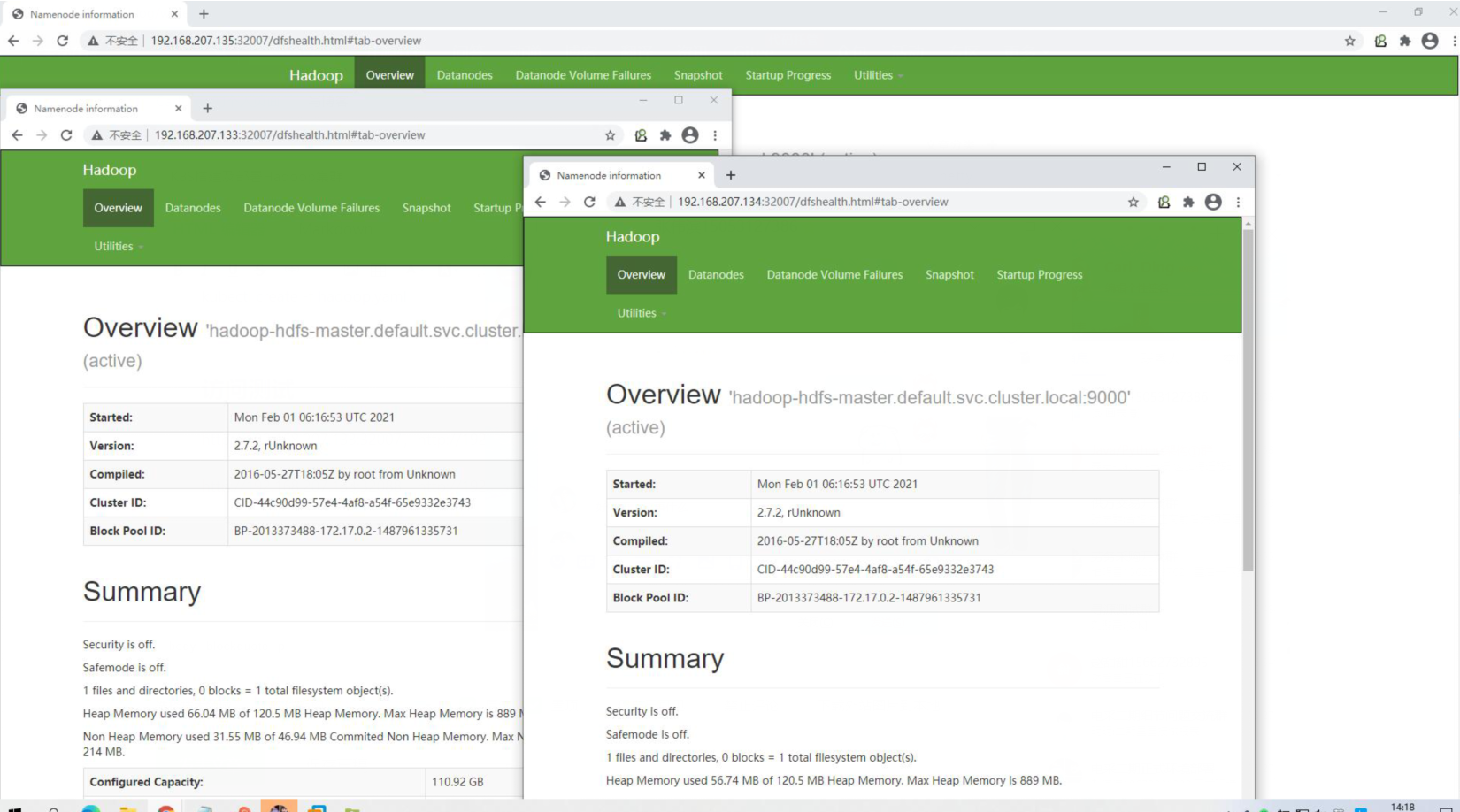Click Block Pool ID value in 192.168.207.134 window
1460x812 pixels.
point(869,598)
